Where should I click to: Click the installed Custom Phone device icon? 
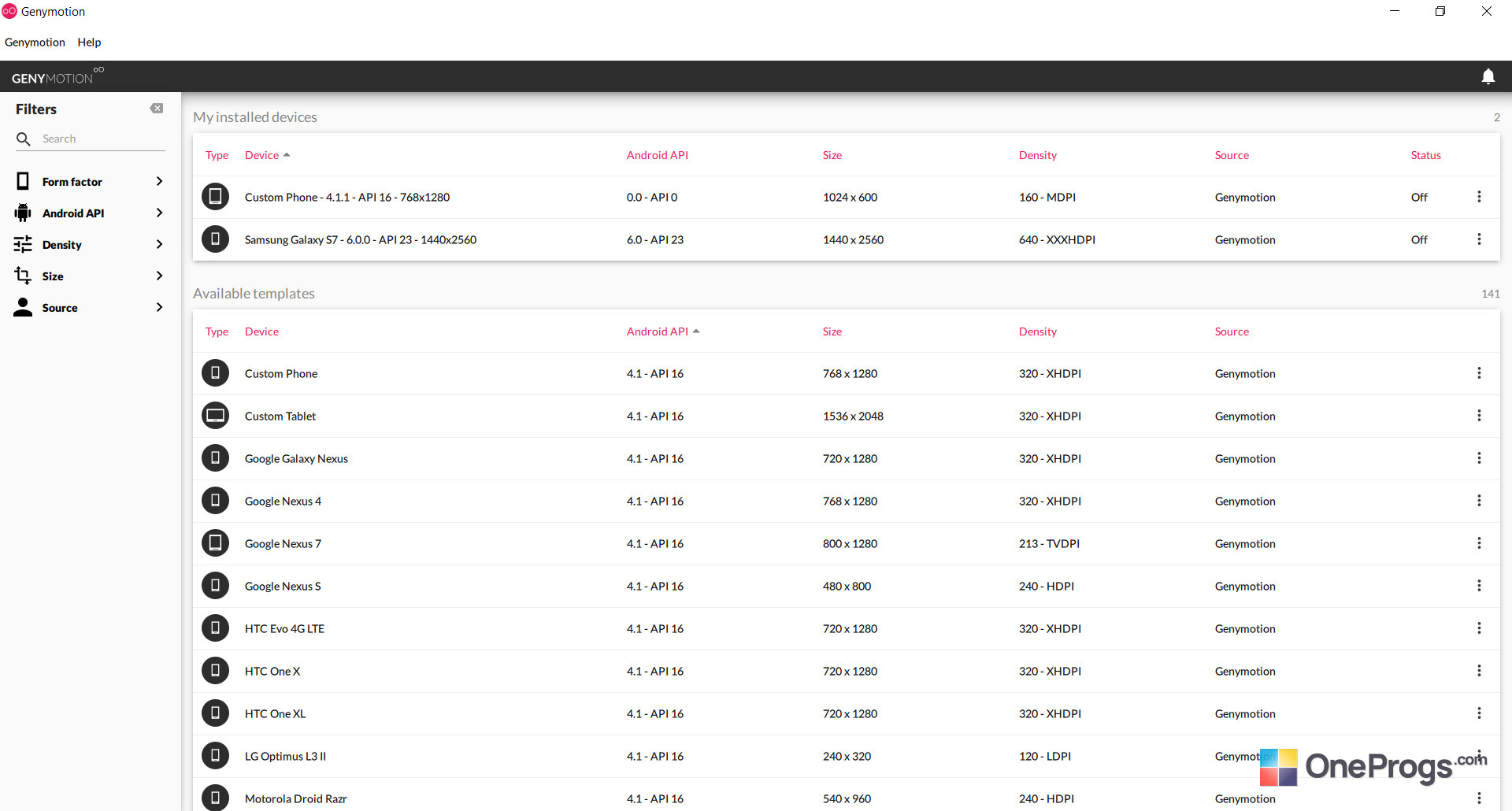[215, 196]
